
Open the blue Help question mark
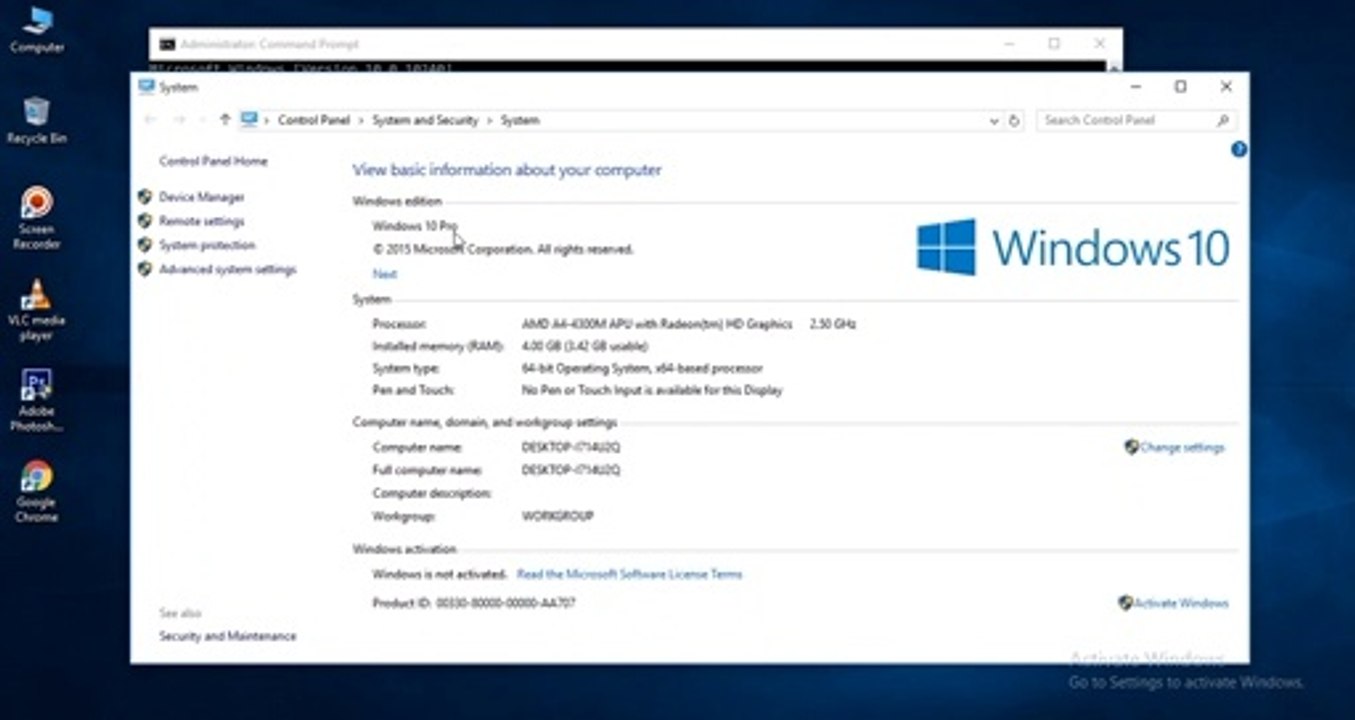coord(1239,150)
